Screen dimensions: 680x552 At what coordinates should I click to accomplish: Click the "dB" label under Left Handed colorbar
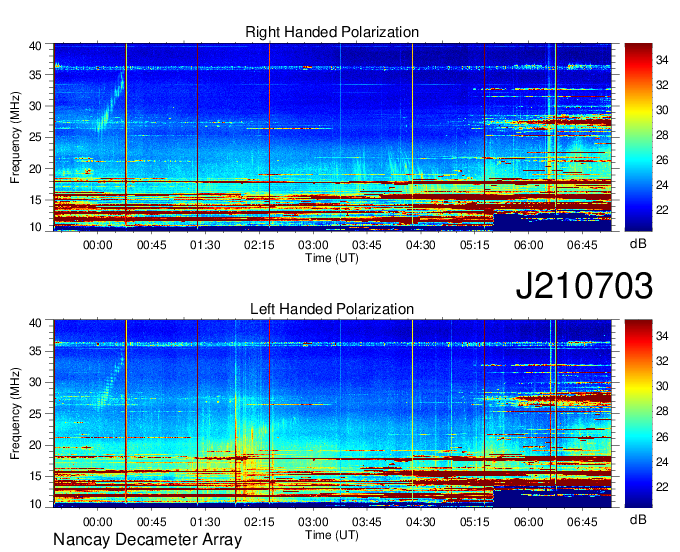click(x=638, y=519)
